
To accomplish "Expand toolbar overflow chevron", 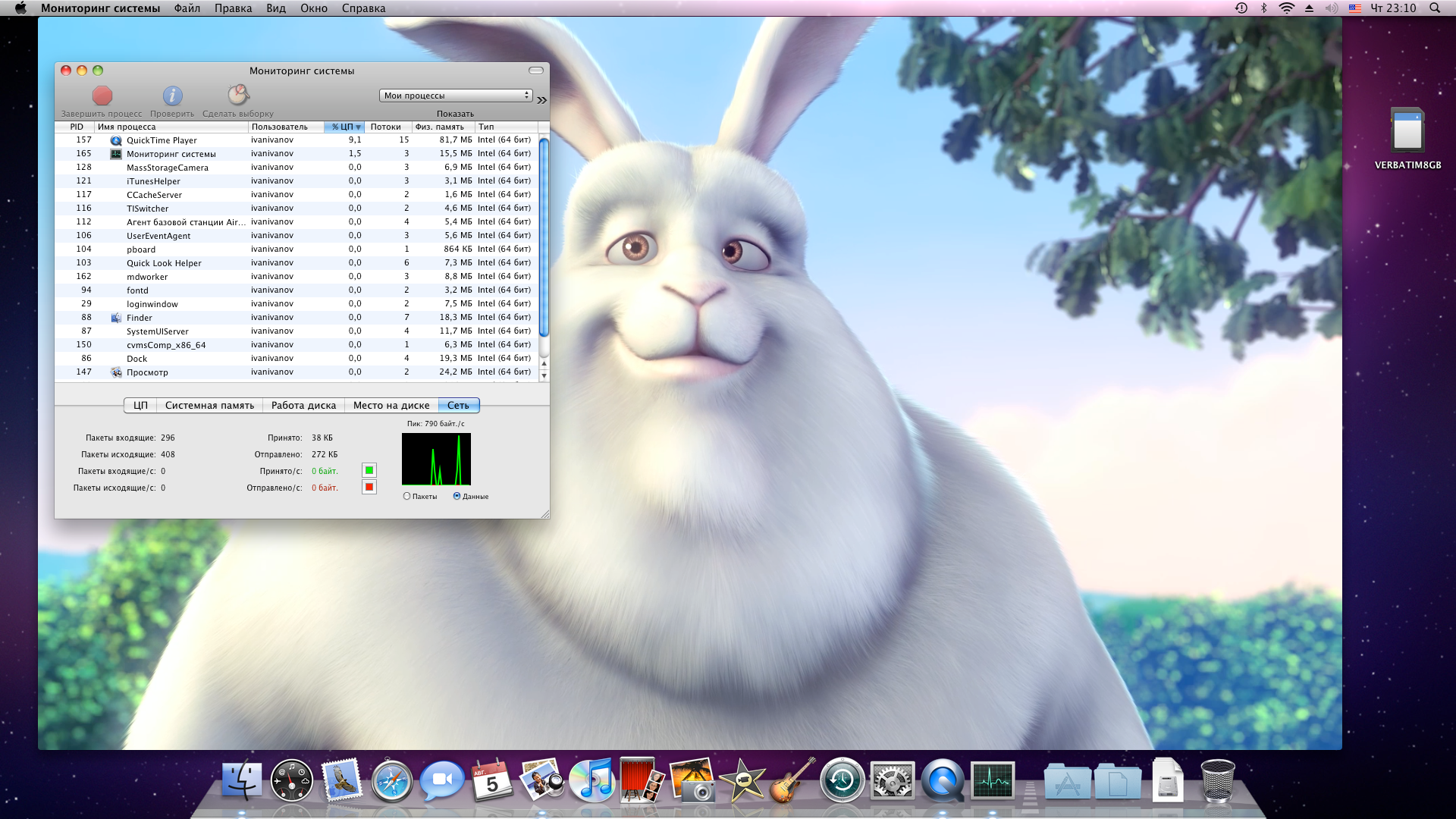I will pyautogui.click(x=541, y=99).
